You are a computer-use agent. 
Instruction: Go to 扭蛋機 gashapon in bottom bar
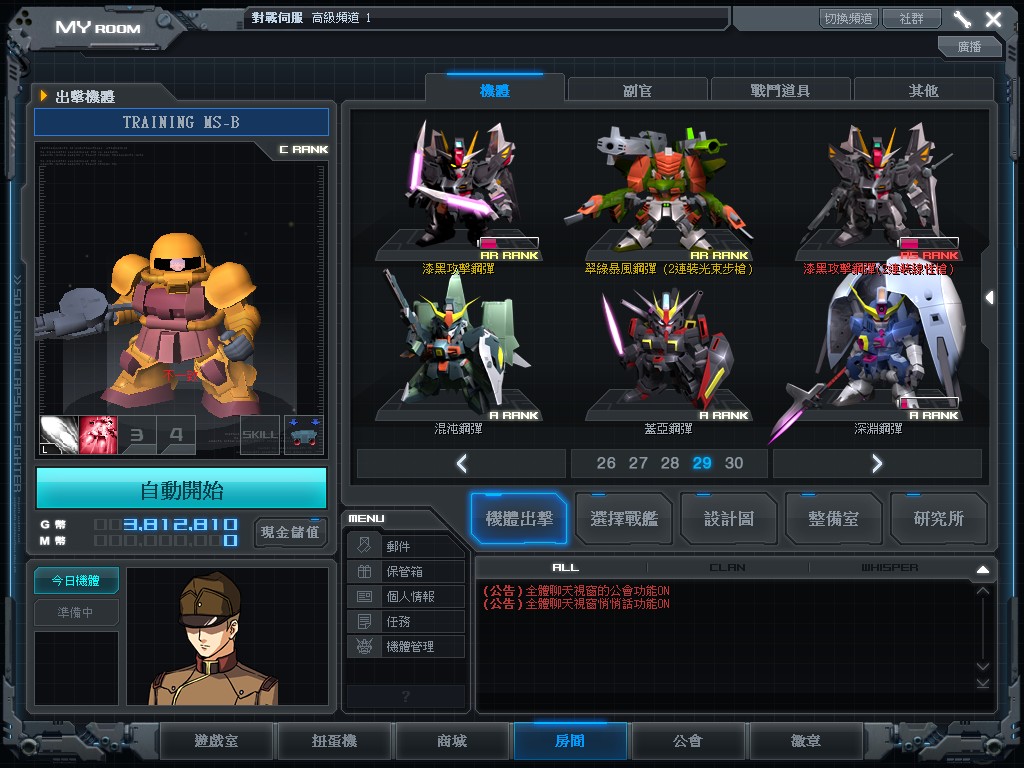click(x=334, y=741)
